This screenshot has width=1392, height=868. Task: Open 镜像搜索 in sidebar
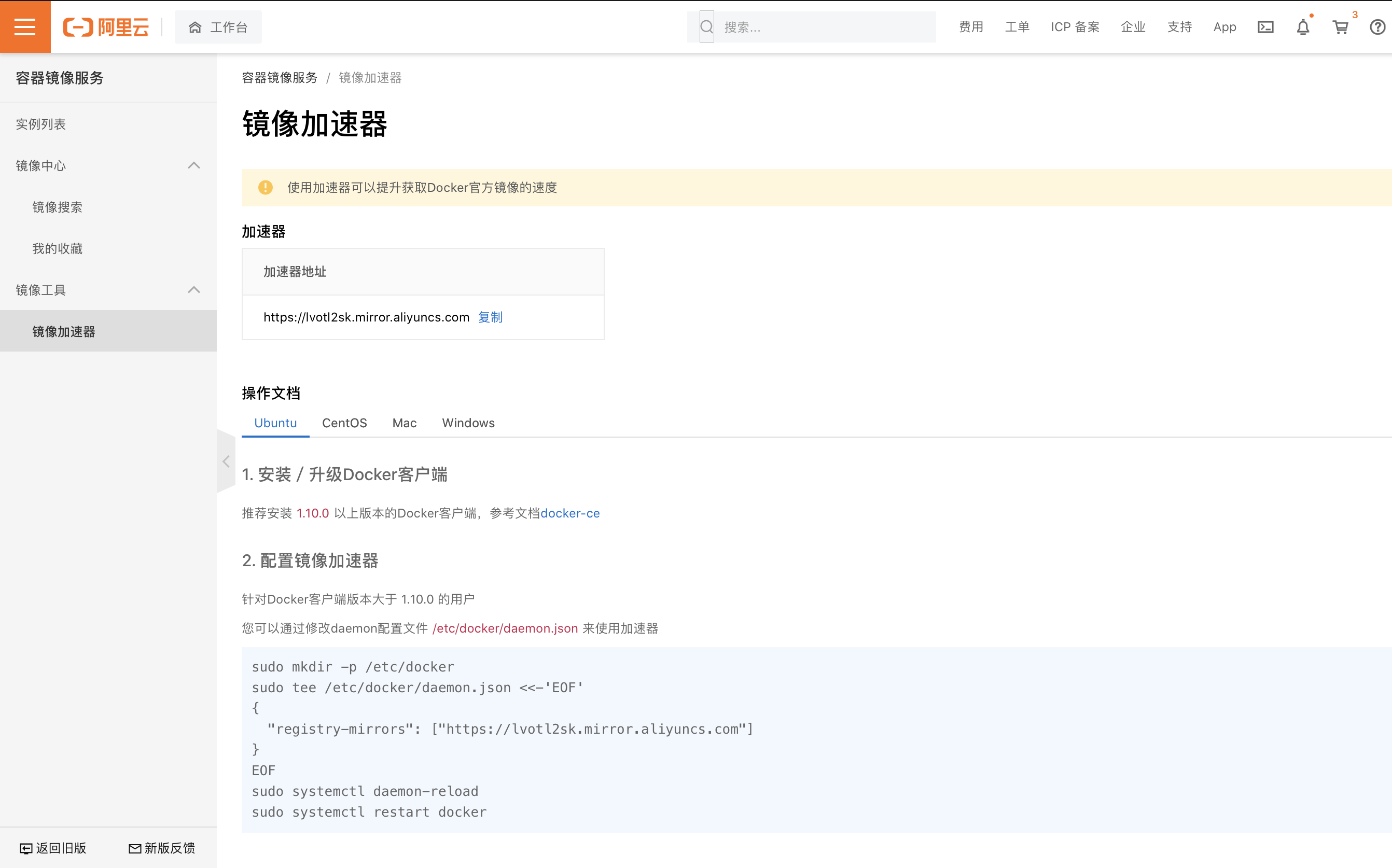coord(58,207)
